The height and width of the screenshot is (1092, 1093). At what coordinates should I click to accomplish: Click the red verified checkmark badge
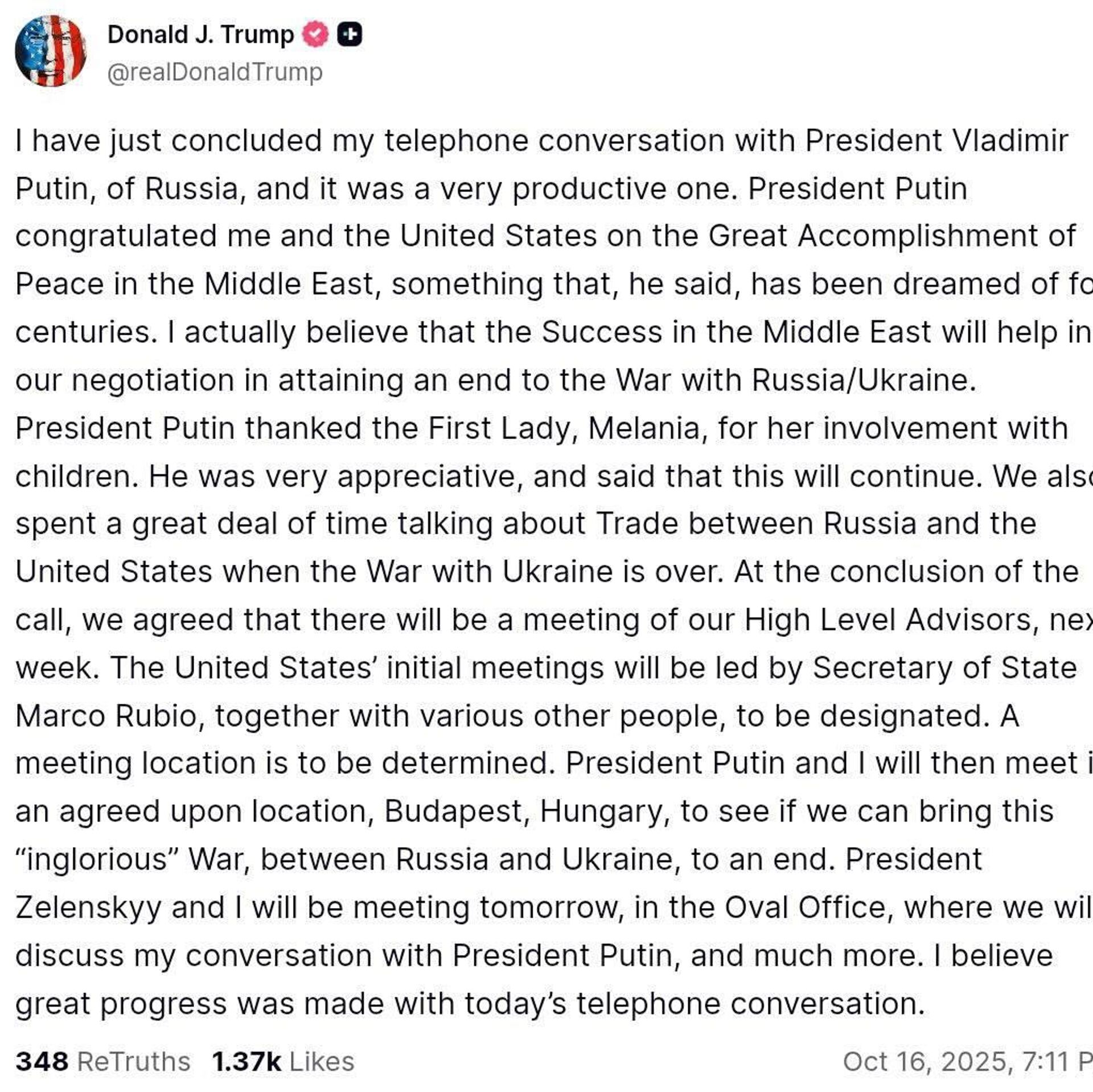315,35
